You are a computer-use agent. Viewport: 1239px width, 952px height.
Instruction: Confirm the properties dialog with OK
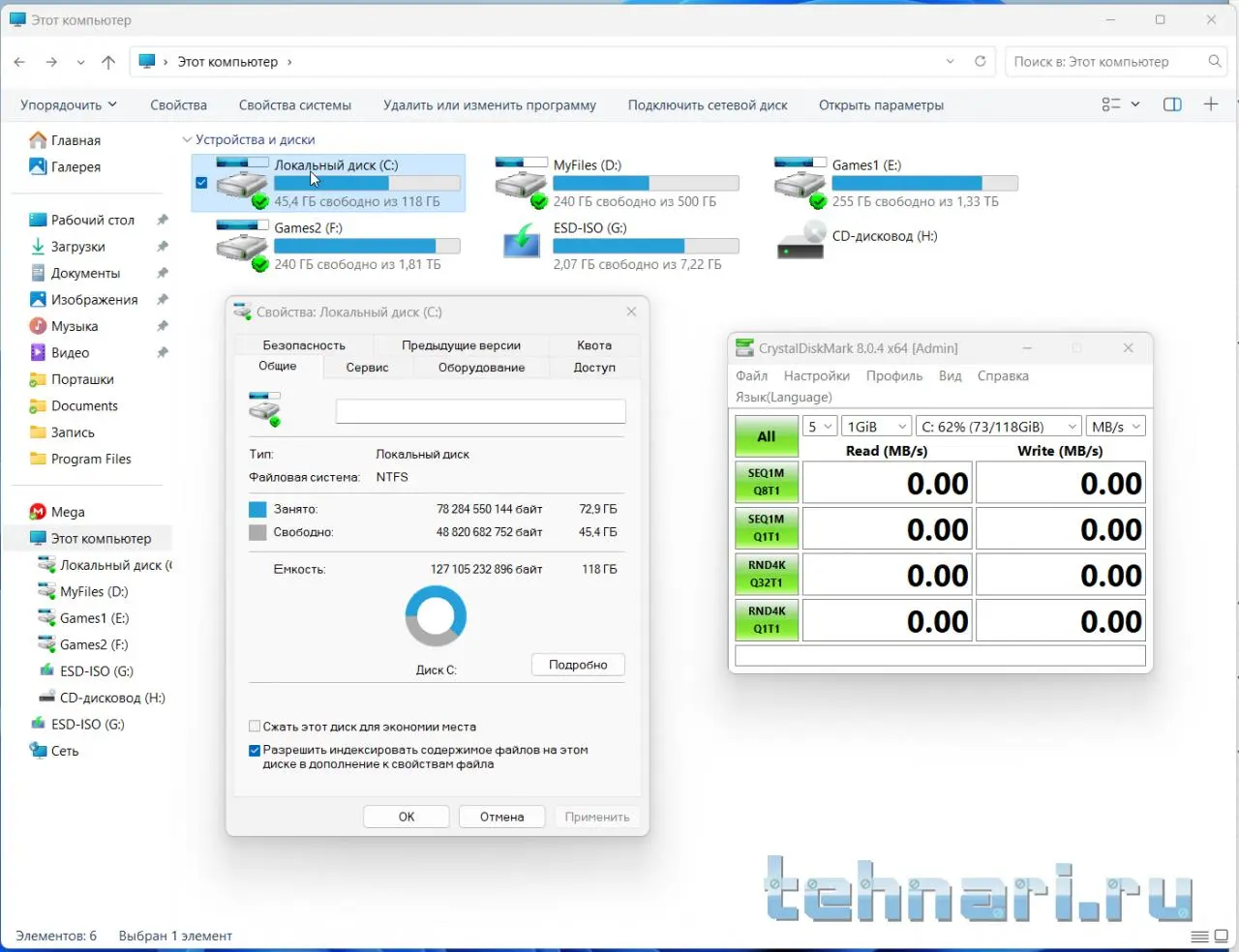point(407,817)
